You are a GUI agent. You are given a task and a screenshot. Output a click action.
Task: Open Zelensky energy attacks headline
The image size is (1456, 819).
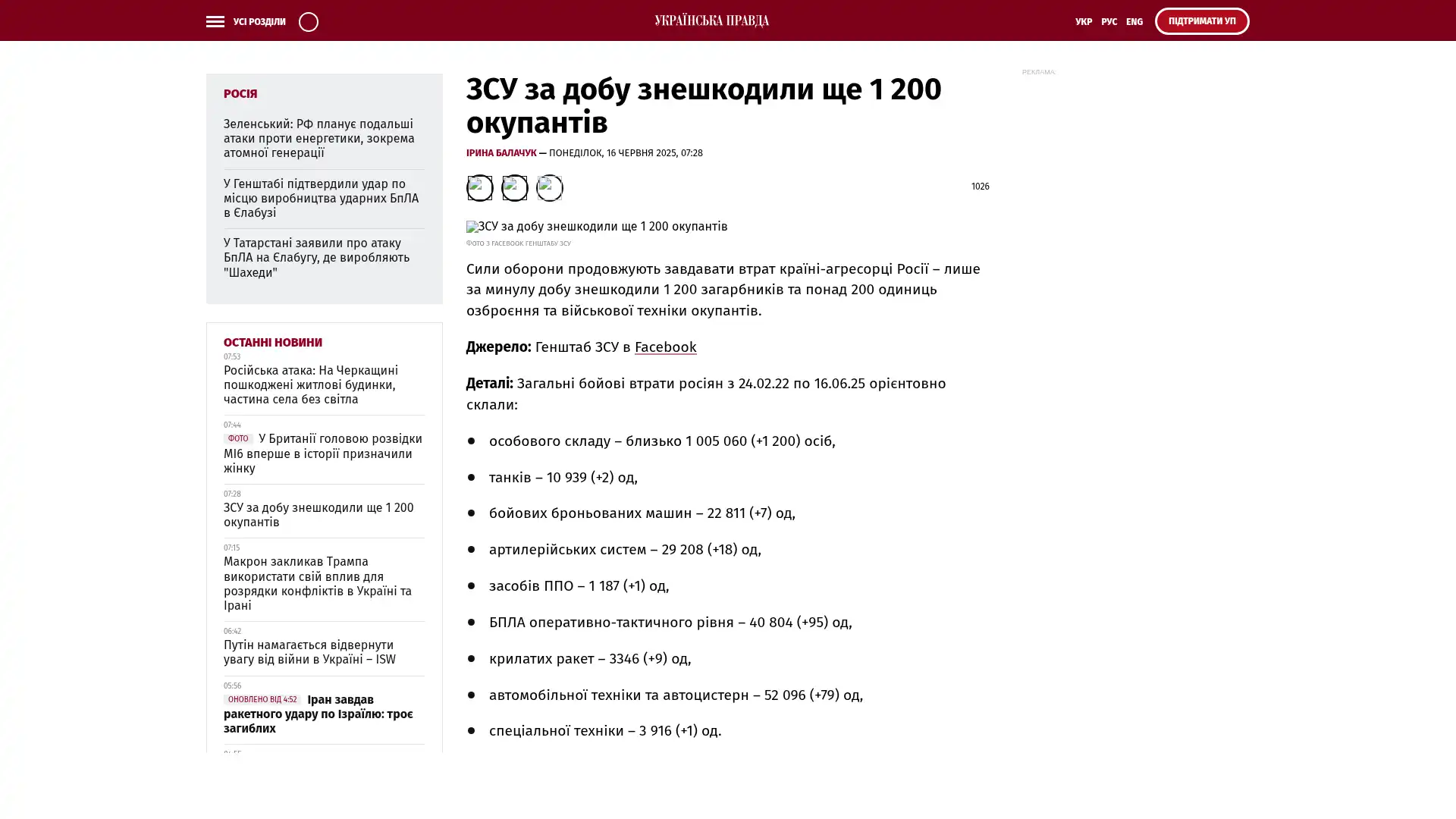point(318,138)
